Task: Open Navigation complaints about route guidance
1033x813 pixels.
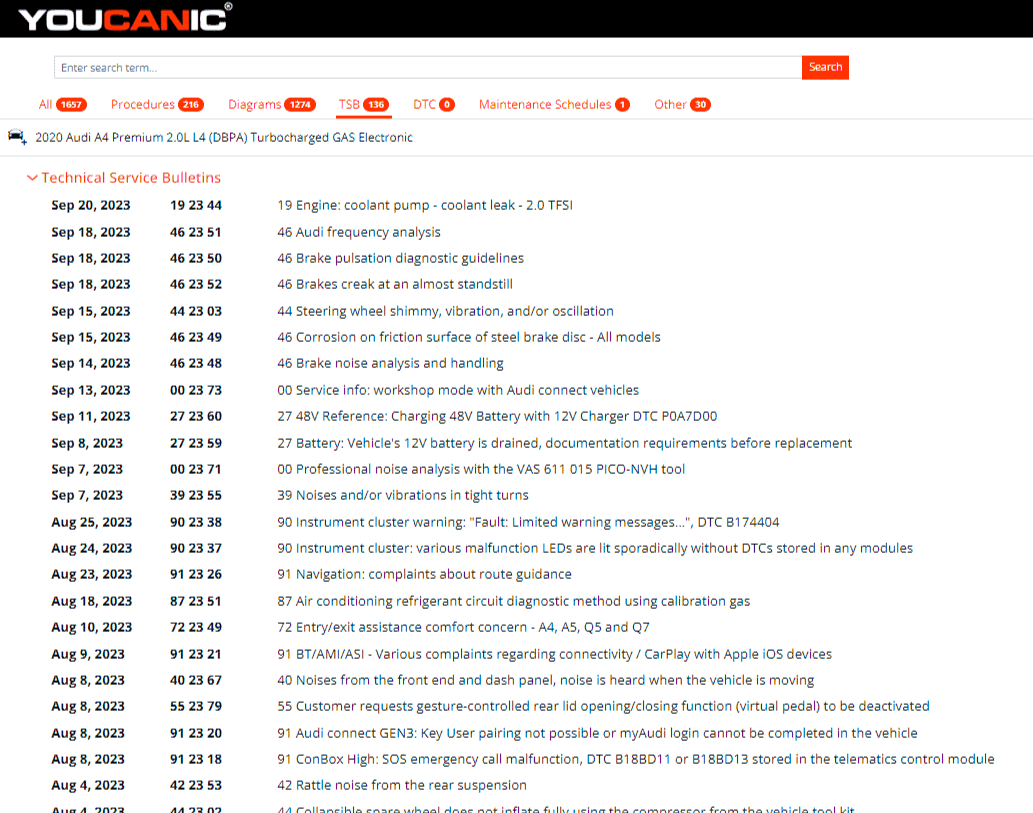Action: [424, 575]
